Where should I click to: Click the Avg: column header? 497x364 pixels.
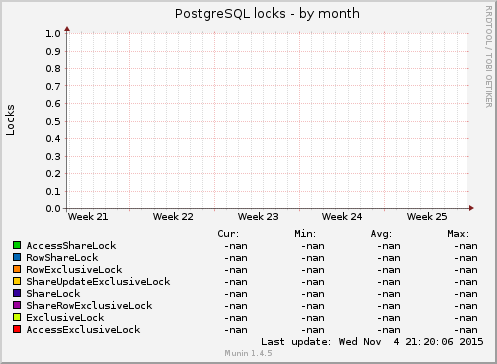pyautogui.click(x=381, y=234)
